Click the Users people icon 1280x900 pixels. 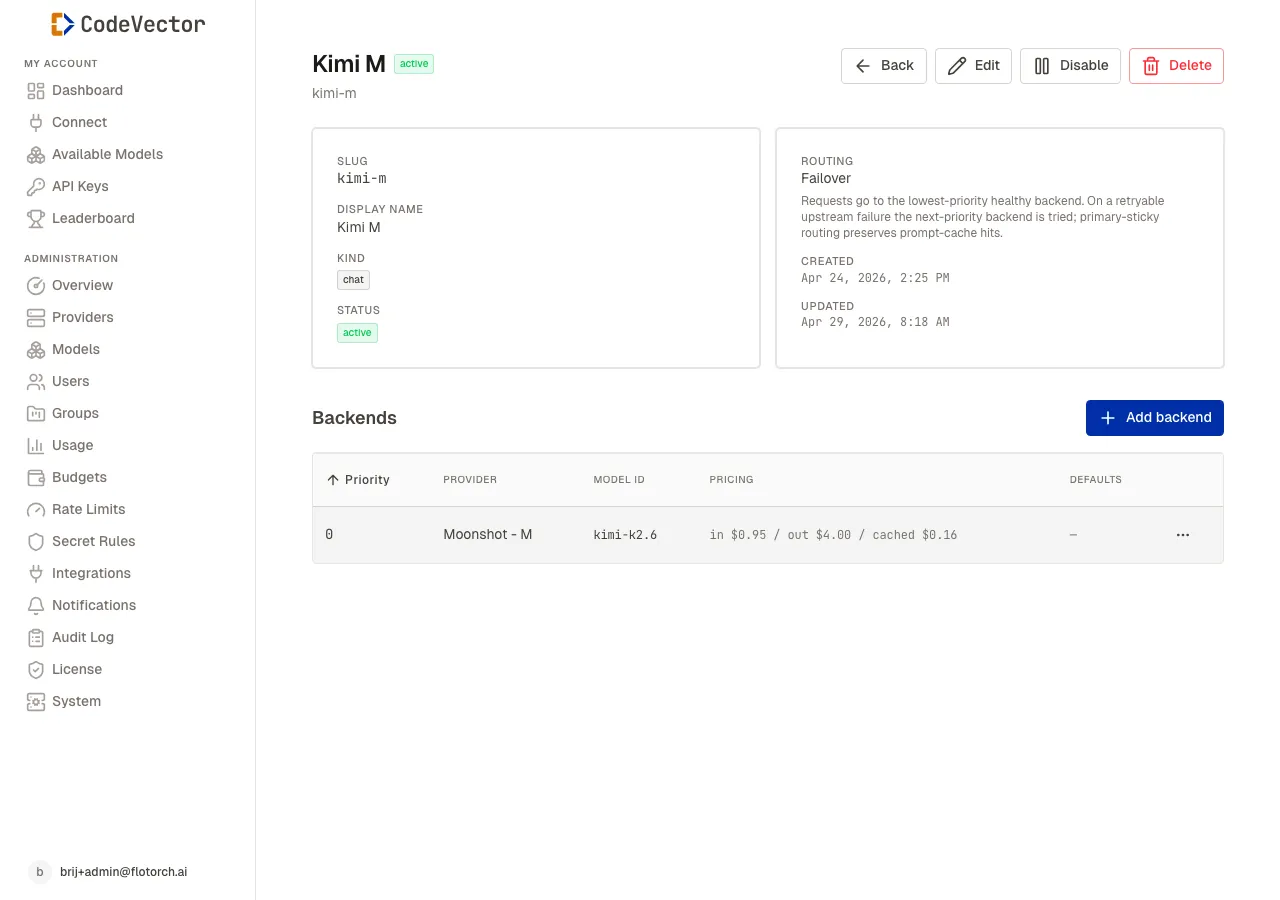[x=36, y=381]
